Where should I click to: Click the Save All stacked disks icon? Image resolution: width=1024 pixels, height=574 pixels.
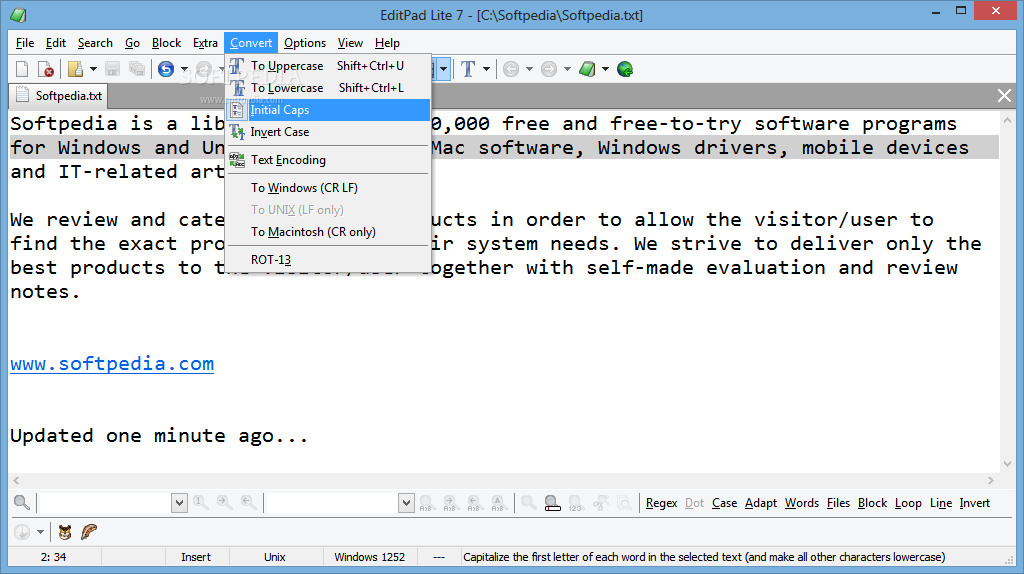136,69
